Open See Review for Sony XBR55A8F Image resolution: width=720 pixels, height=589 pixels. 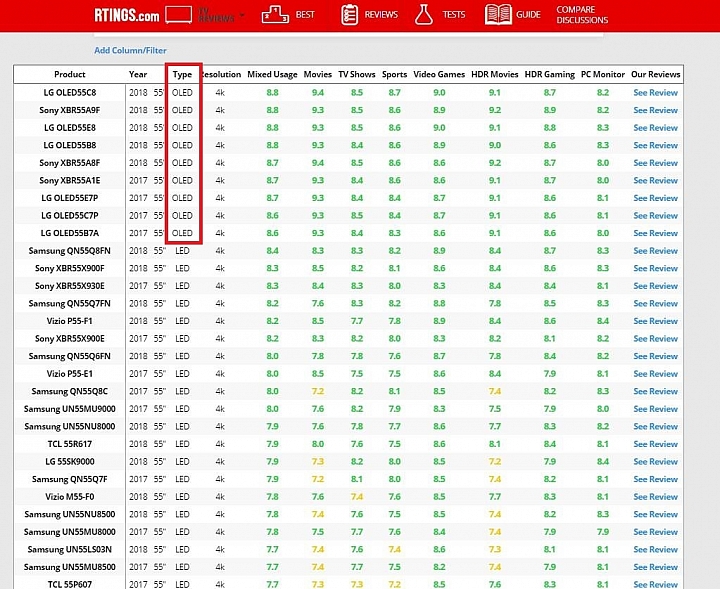pos(656,163)
